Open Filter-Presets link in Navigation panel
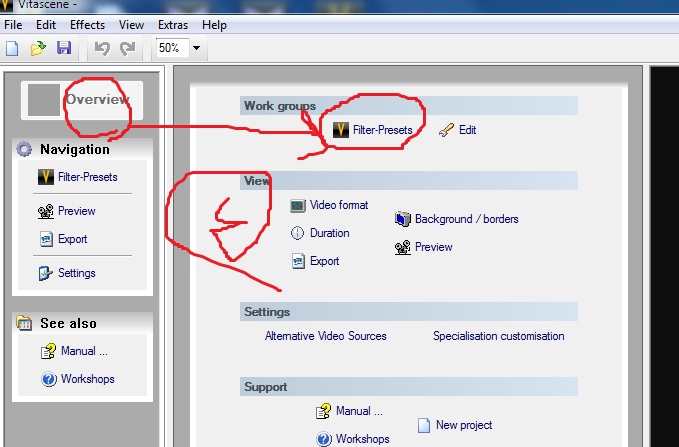The height and width of the screenshot is (447, 679). pyautogui.click(x=88, y=177)
